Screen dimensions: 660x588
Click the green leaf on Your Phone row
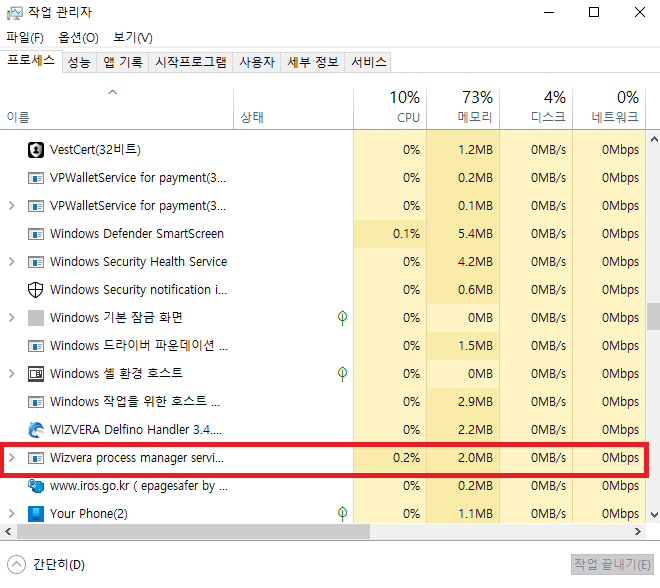(343, 514)
